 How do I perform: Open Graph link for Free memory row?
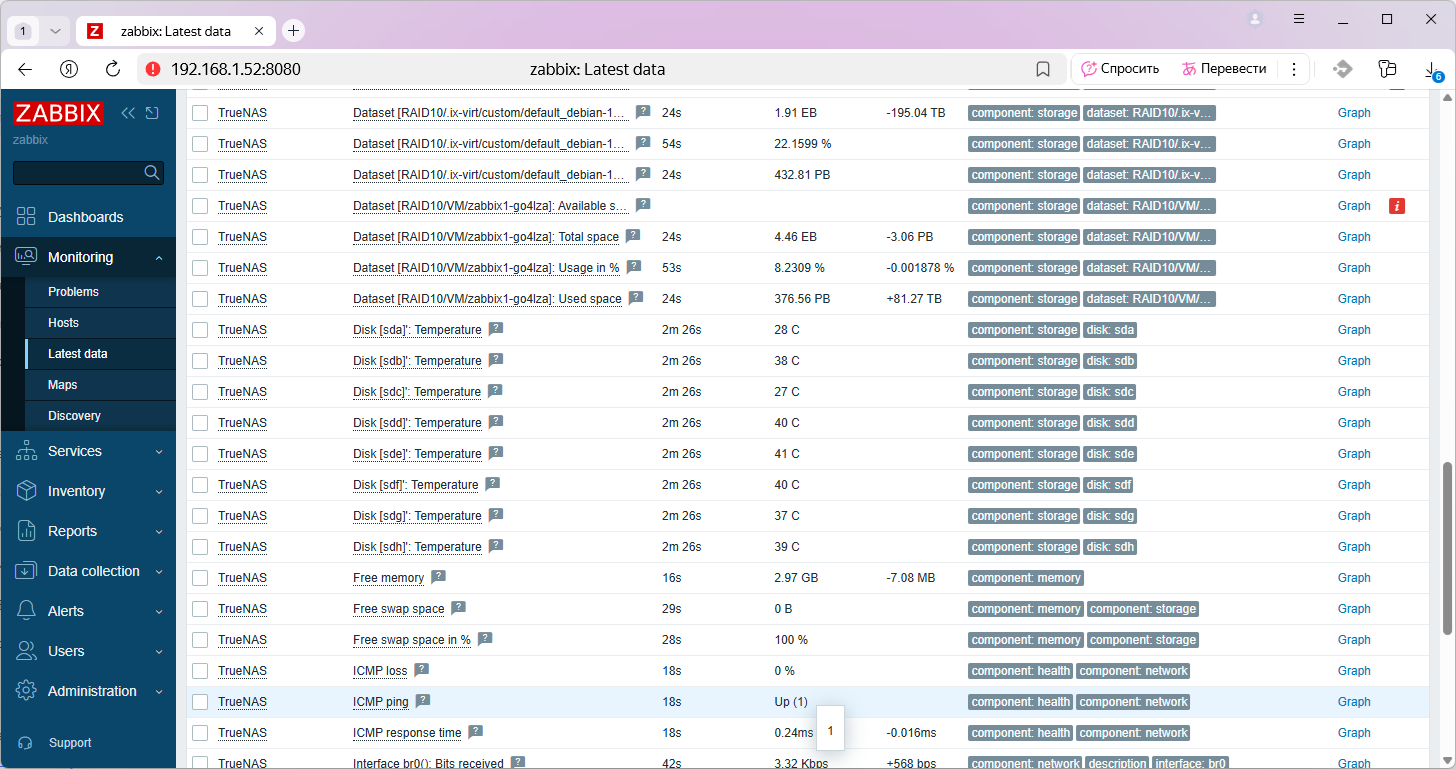click(x=1354, y=578)
